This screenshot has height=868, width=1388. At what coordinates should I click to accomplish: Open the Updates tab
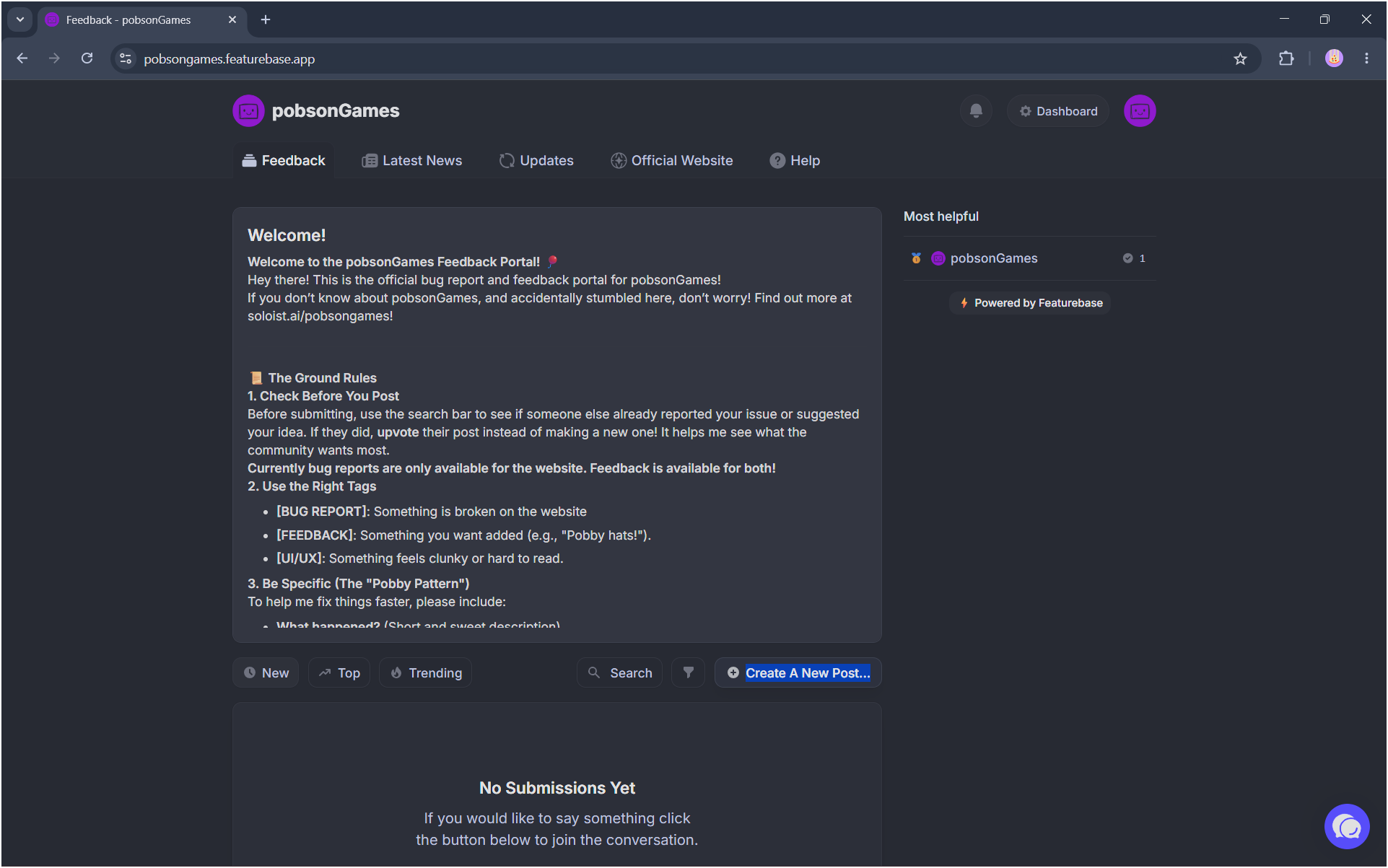pos(536,161)
